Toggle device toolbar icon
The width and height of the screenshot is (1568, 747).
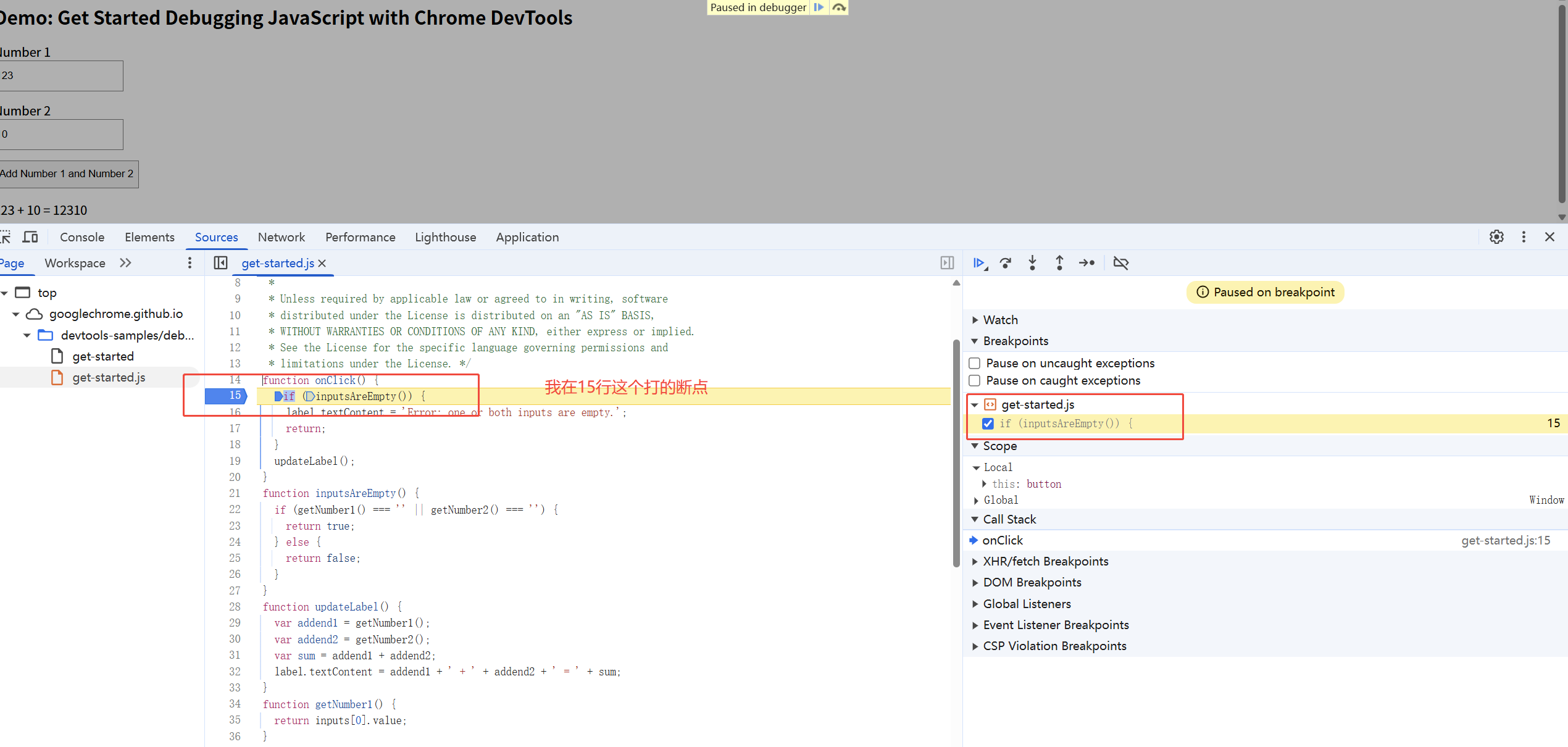pos(30,237)
